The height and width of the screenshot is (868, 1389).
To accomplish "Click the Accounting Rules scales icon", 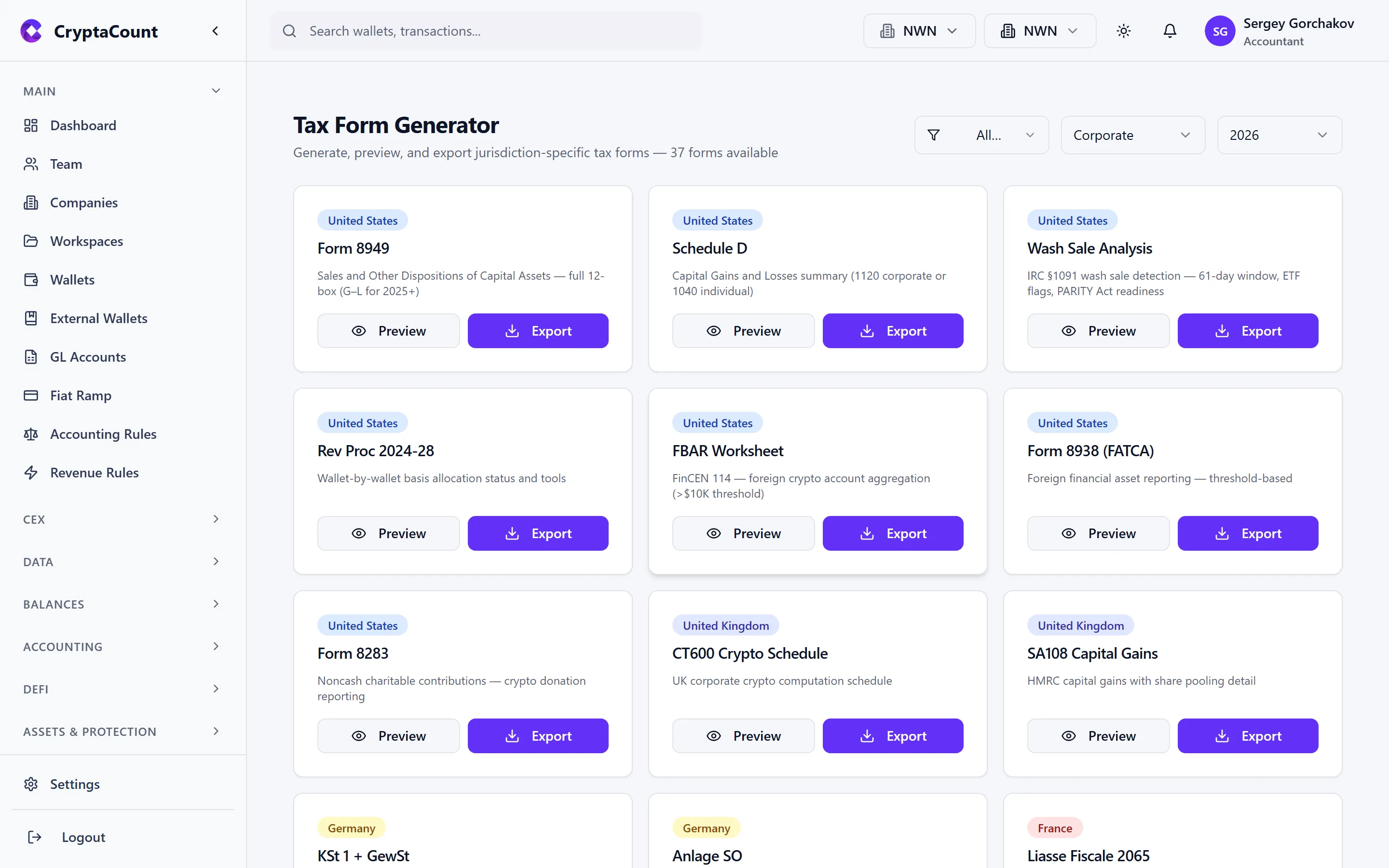I will pyautogui.click(x=31, y=434).
